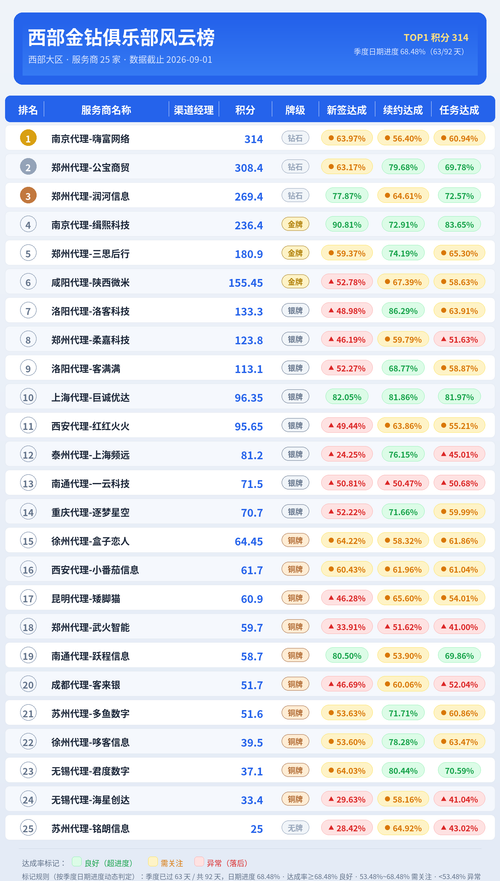
Task: Select the 钻石 tier badge for 南京代理-嗨富网络
Action: click(x=295, y=138)
